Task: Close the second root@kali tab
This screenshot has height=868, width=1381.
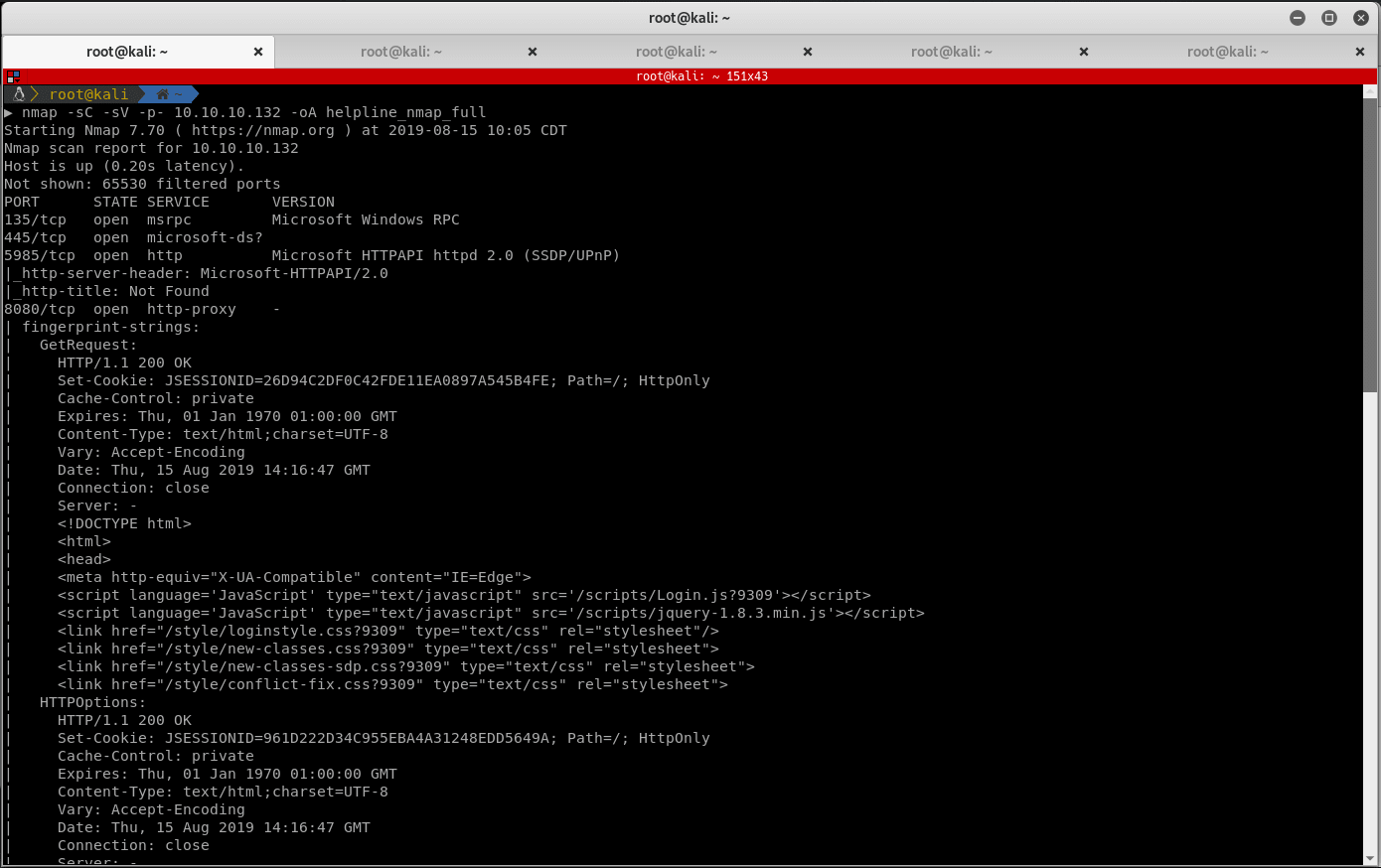Action: tap(533, 52)
